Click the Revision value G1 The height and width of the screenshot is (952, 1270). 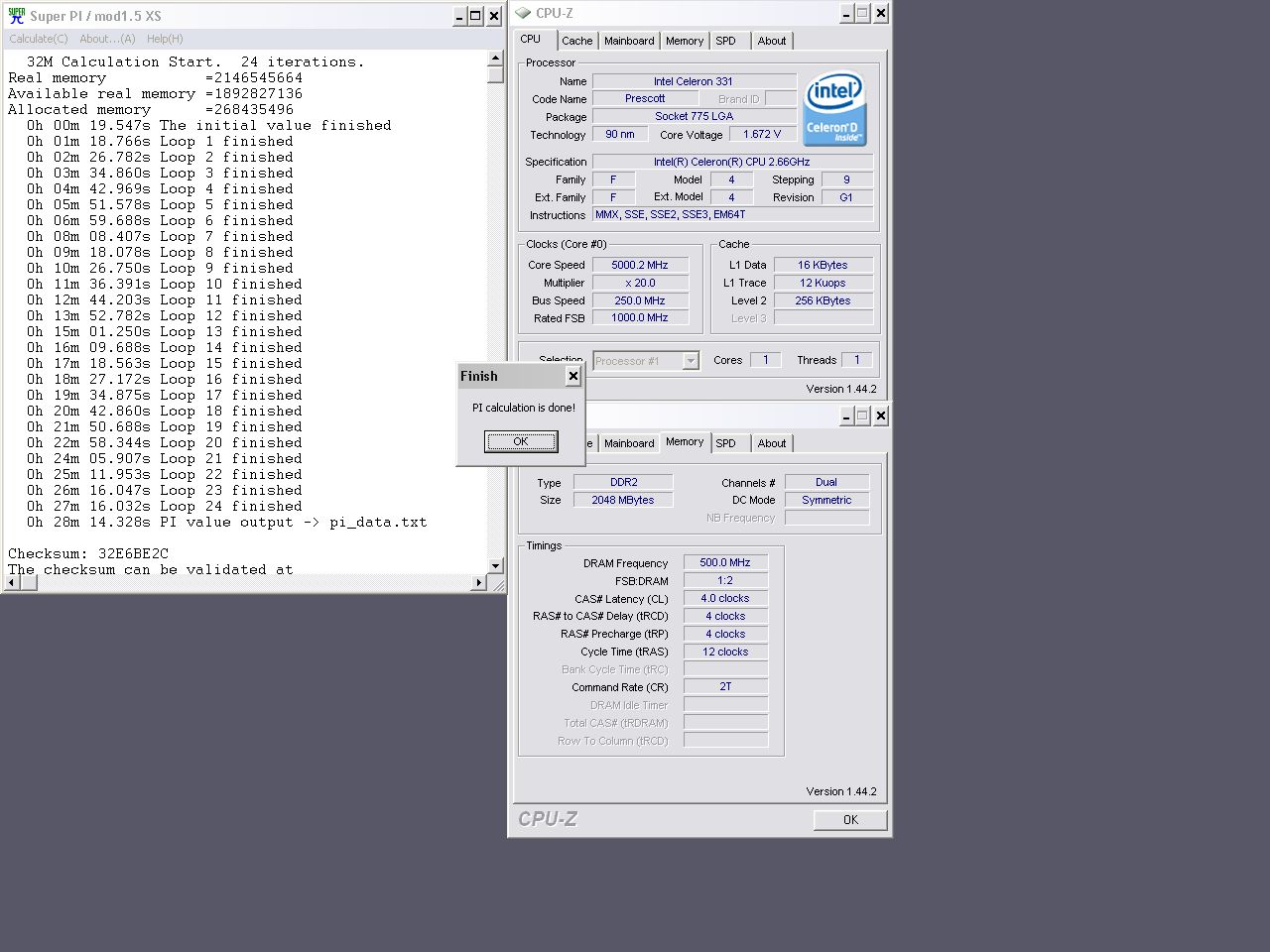[x=846, y=197]
